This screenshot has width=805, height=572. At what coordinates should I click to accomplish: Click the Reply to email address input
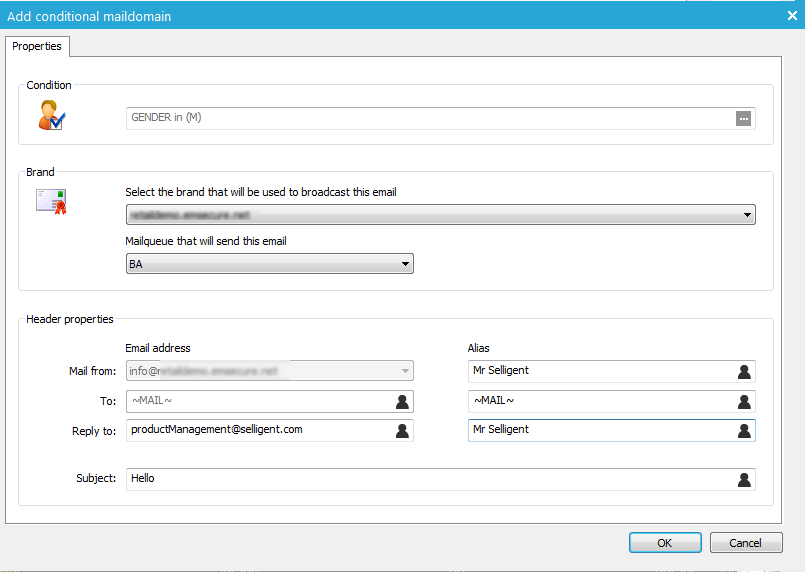coord(258,430)
